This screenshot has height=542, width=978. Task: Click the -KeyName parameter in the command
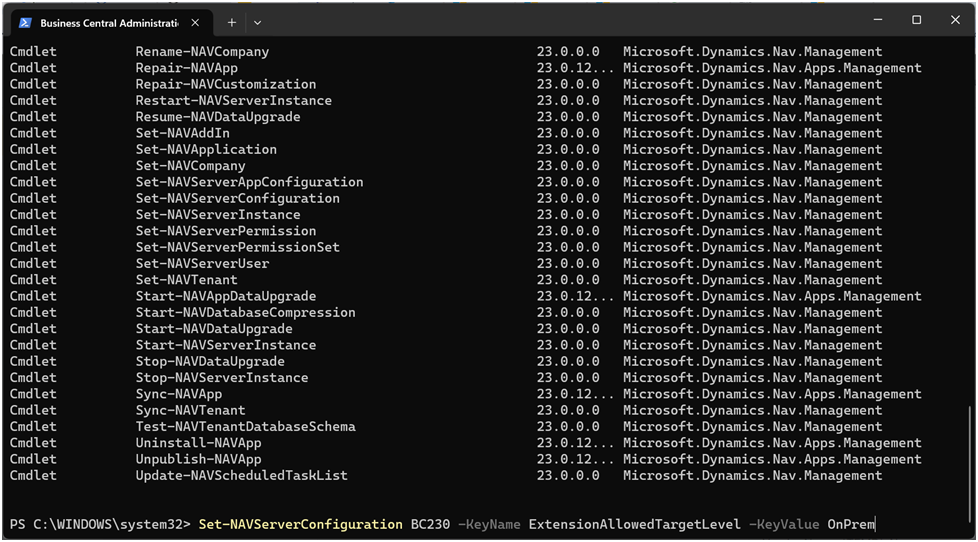(489, 525)
